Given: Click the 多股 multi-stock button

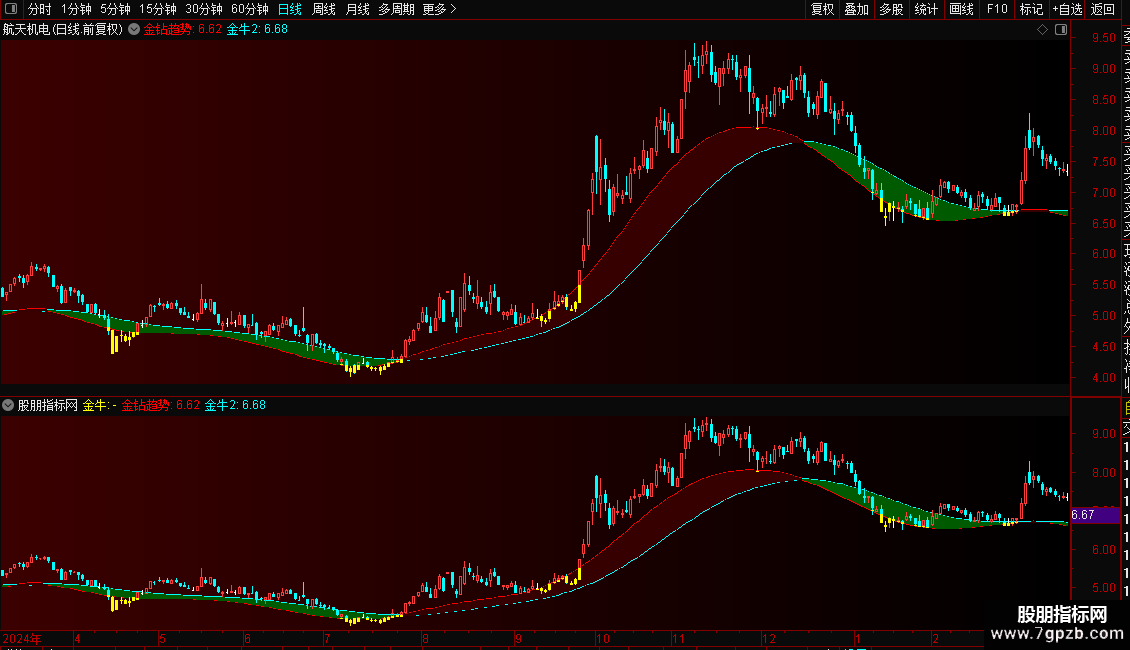Looking at the screenshot, I should (891, 9).
